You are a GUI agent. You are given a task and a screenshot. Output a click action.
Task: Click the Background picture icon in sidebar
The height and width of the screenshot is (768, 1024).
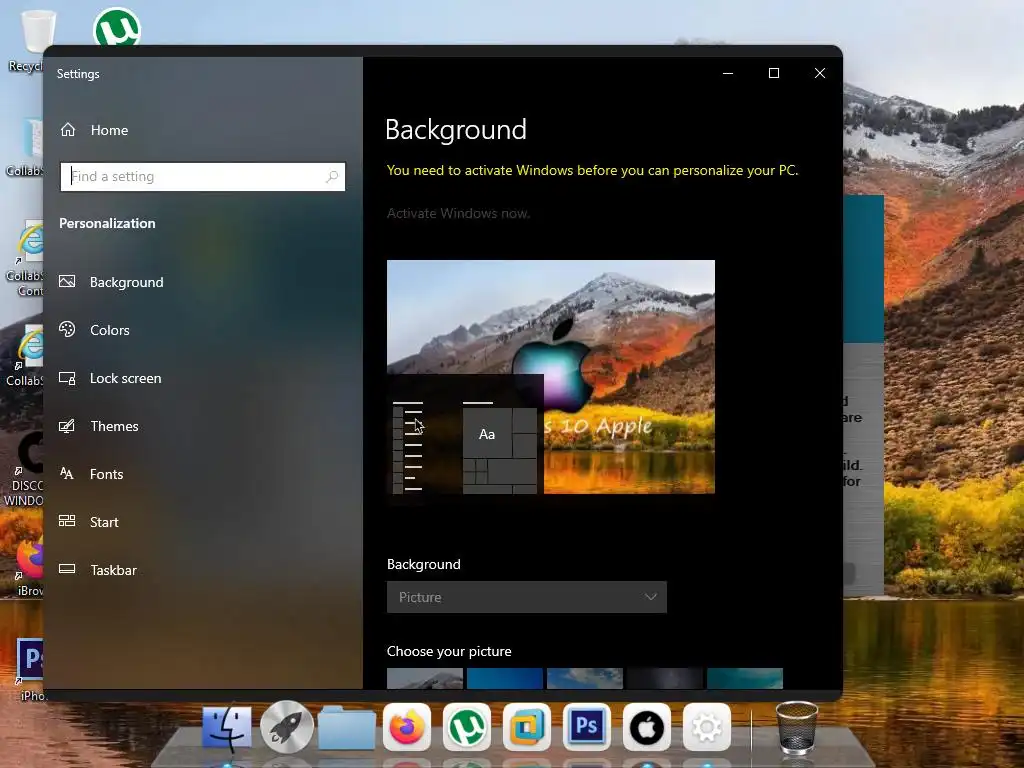pos(67,281)
